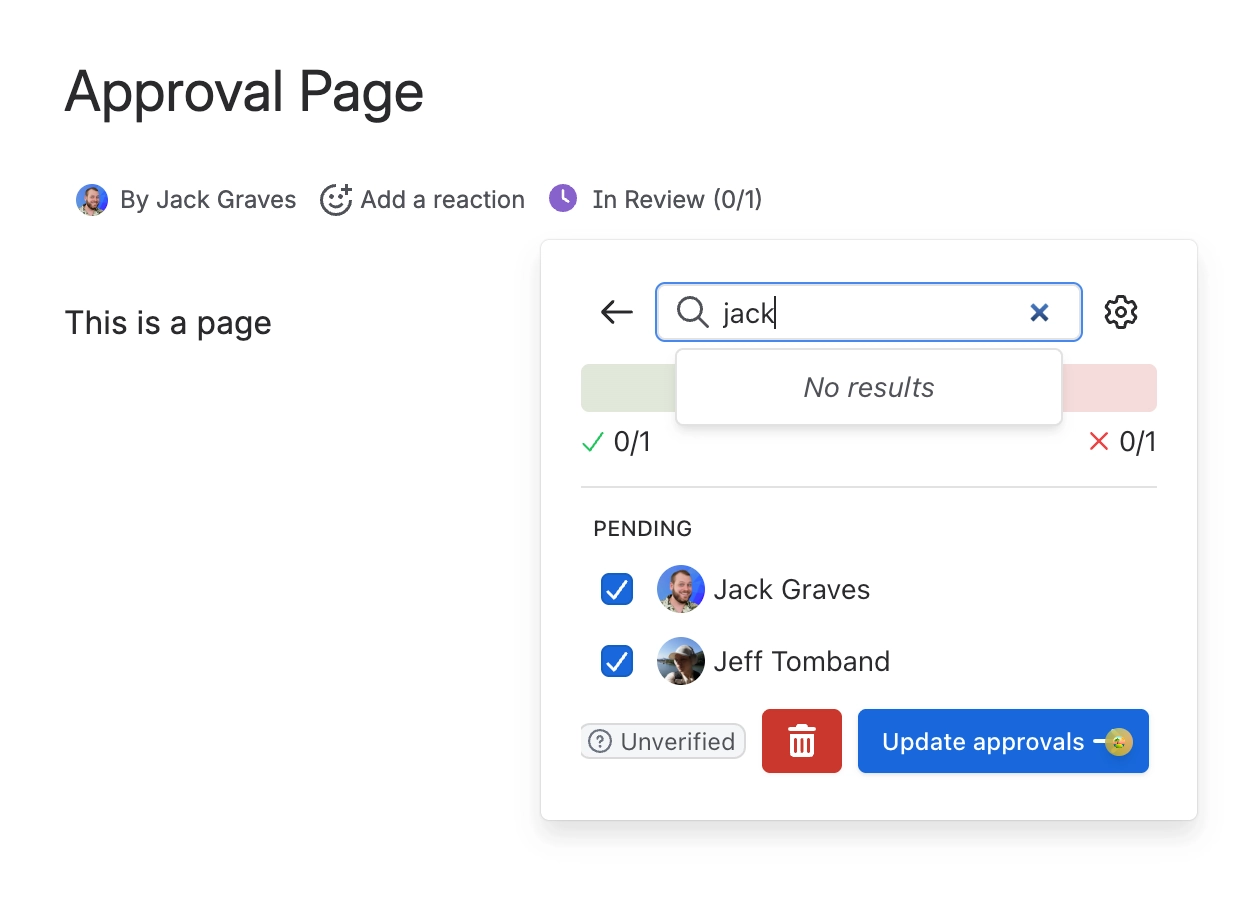Expand the green approved 0/1 section

[x=616, y=441]
